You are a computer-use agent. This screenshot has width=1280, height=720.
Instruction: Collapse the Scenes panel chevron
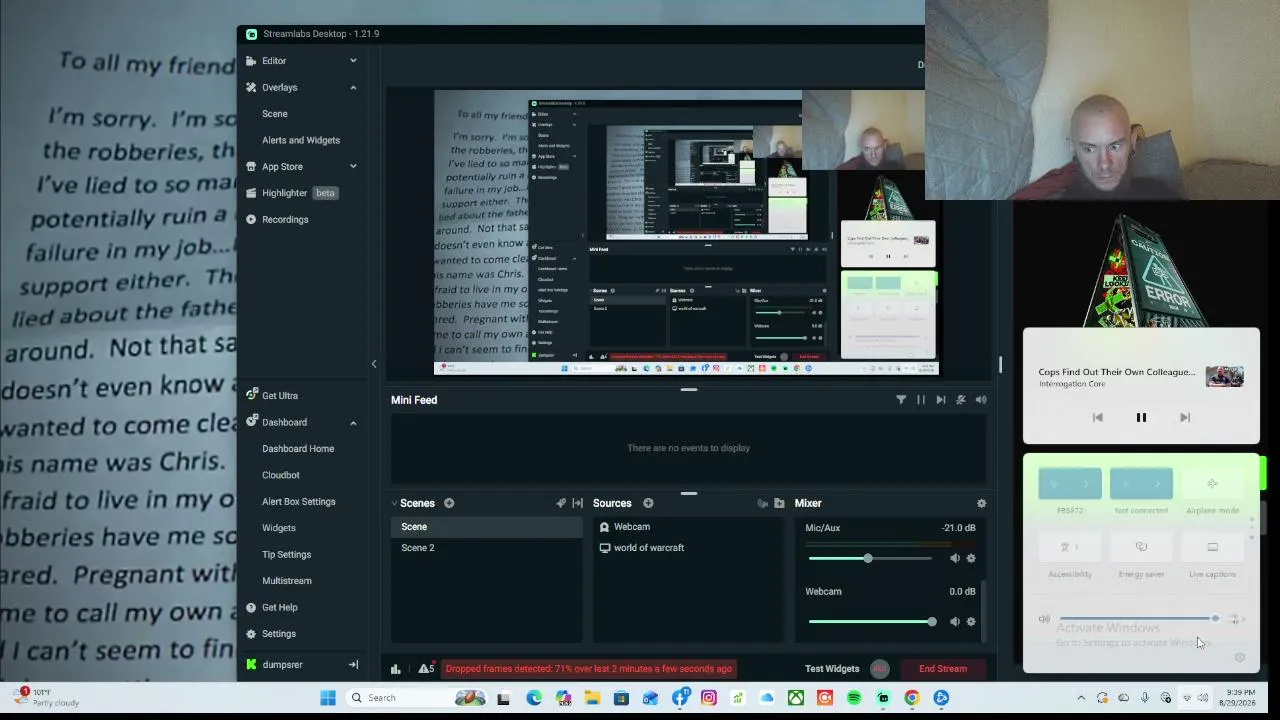(x=394, y=504)
